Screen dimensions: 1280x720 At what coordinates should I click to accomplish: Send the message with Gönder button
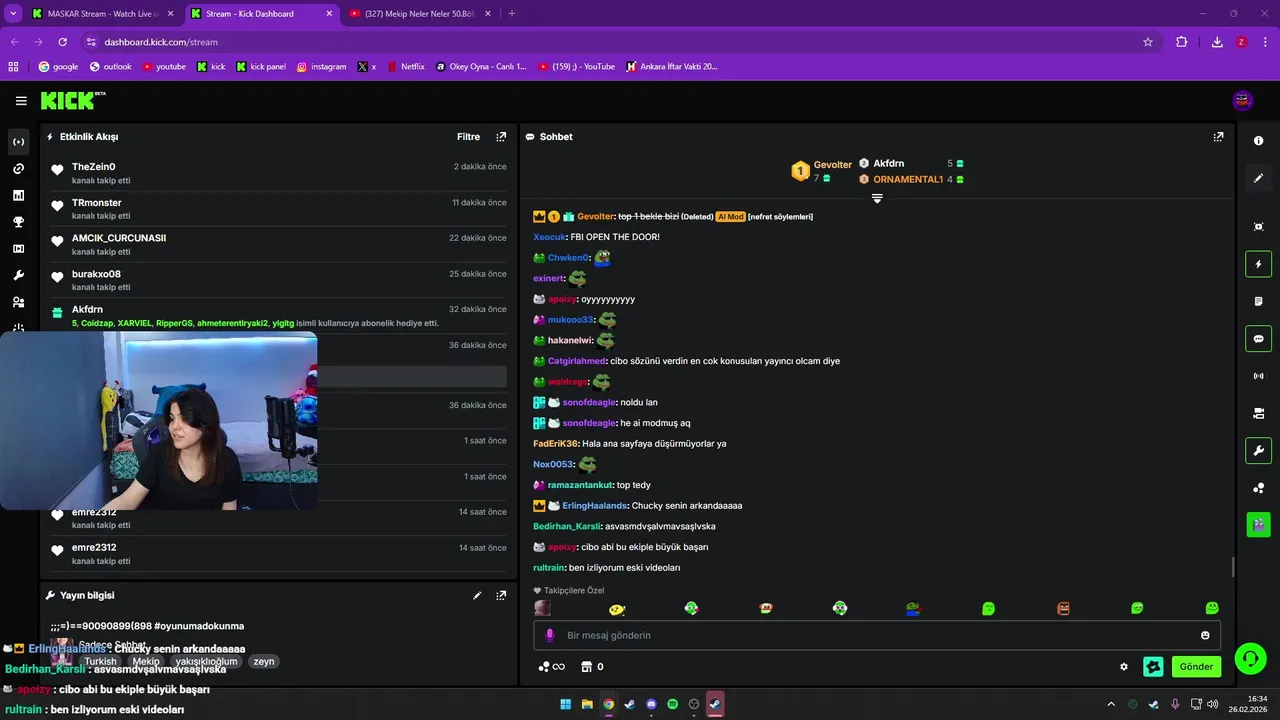[1196, 667]
